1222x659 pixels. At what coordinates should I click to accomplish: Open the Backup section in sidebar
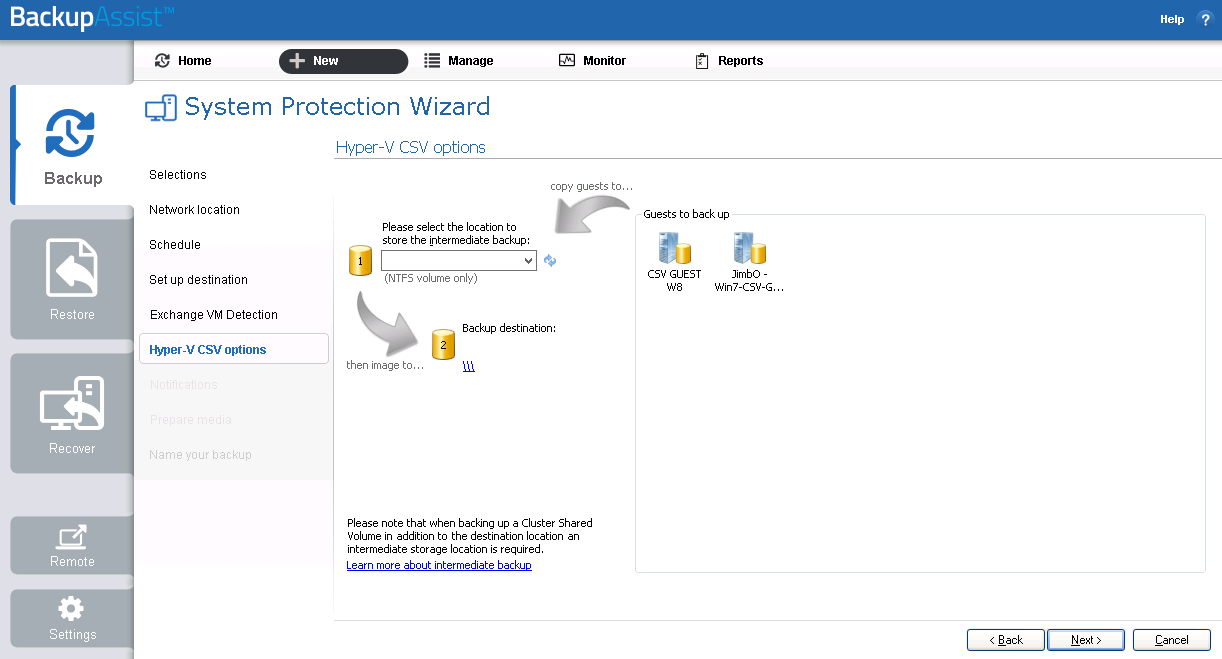point(72,145)
